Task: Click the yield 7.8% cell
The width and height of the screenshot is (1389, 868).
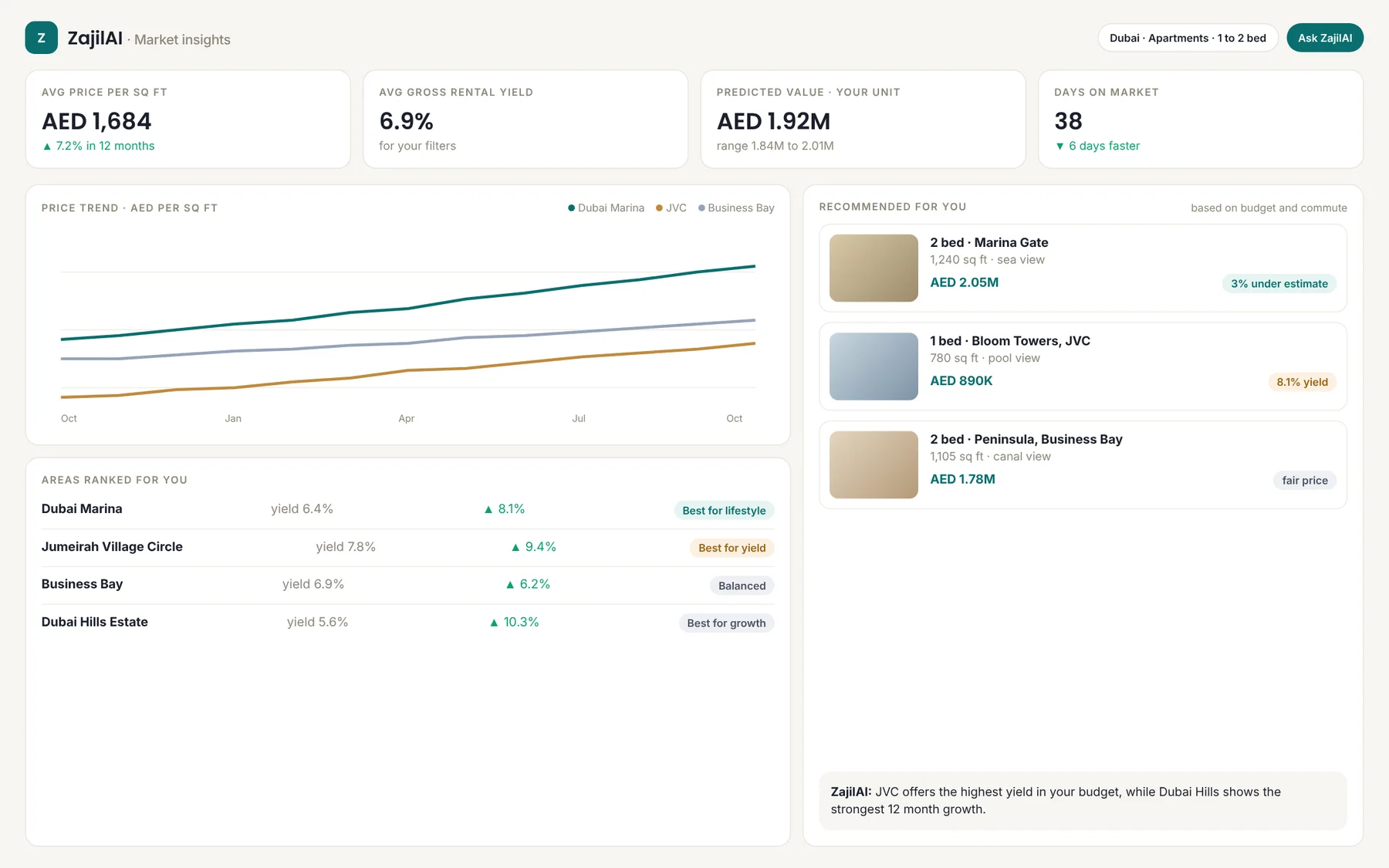Action: pyautogui.click(x=346, y=547)
